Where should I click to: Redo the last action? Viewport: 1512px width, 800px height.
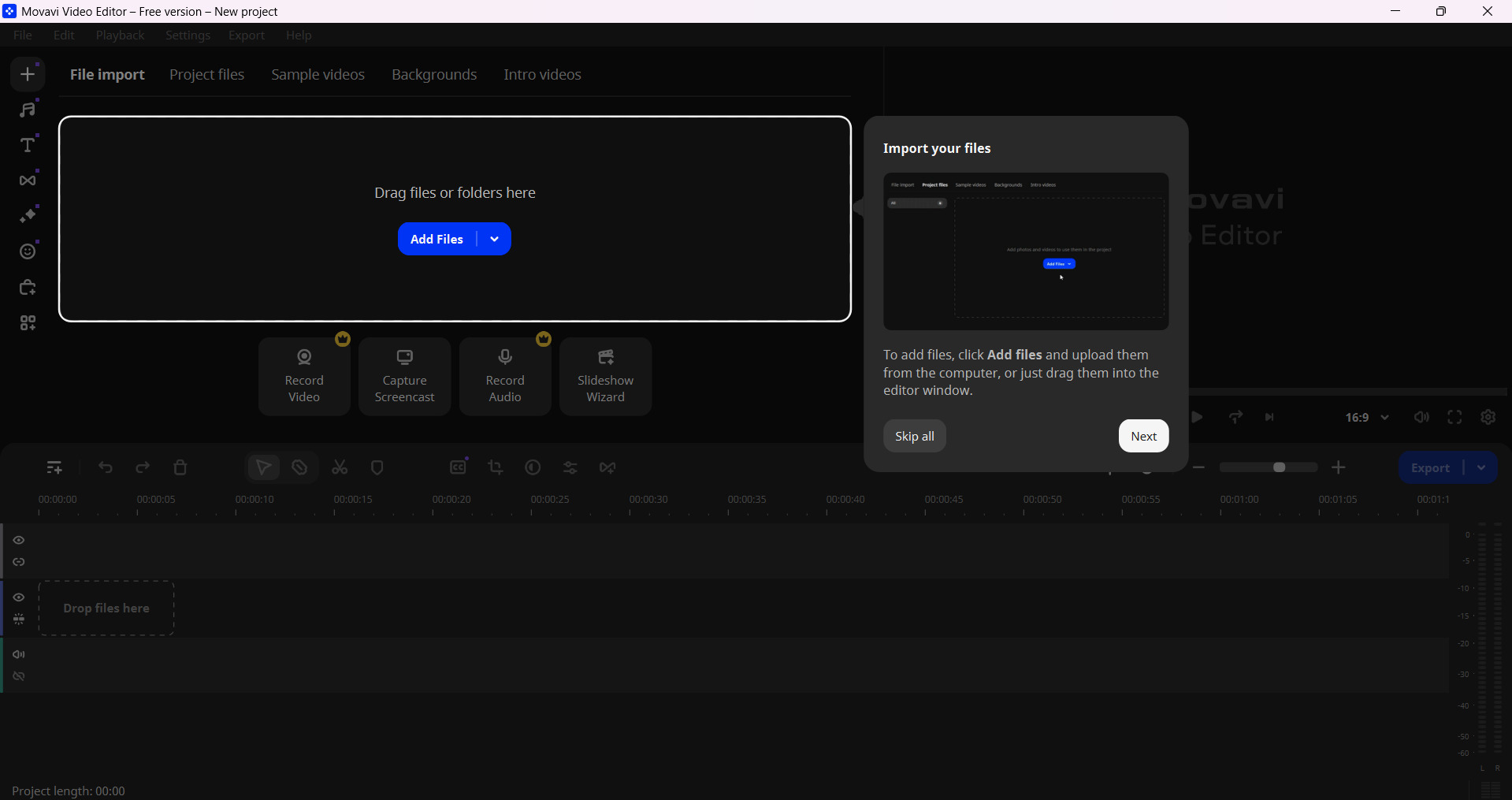tap(143, 468)
